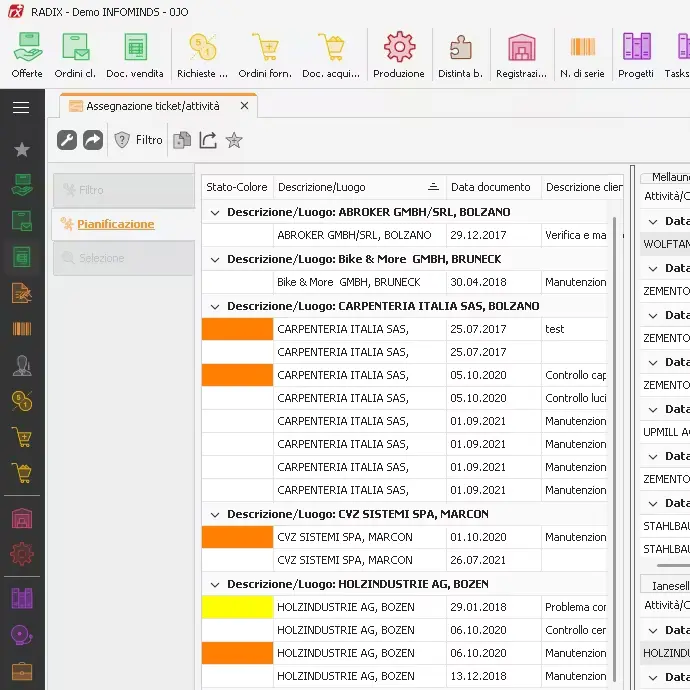Click orange status of 25.07.2017 test row
Screen dimensions: 690x690
coord(237,329)
